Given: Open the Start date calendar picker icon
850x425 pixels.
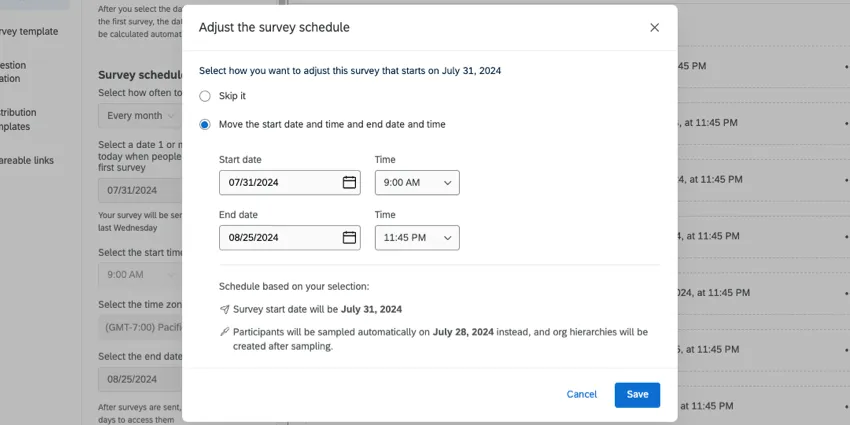Looking at the screenshot, I should click(349, 182).
